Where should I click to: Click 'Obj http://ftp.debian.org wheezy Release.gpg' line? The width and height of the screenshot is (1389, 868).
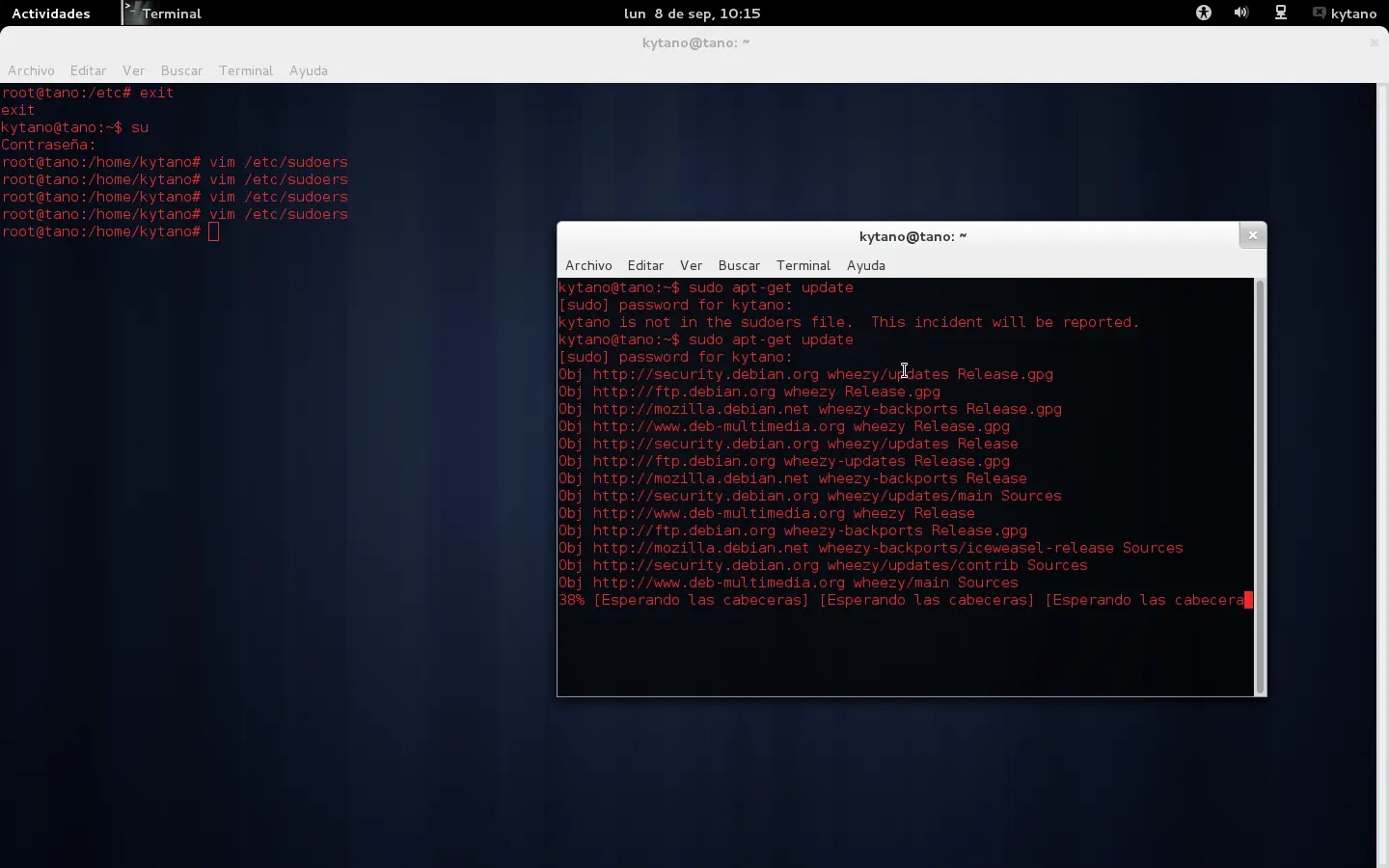[749, 392]
